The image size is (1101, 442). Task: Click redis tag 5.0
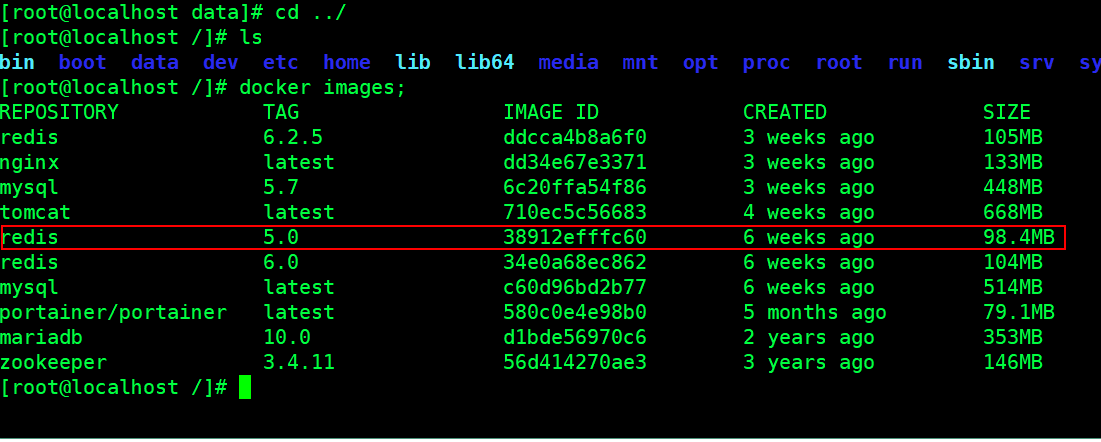282,238
